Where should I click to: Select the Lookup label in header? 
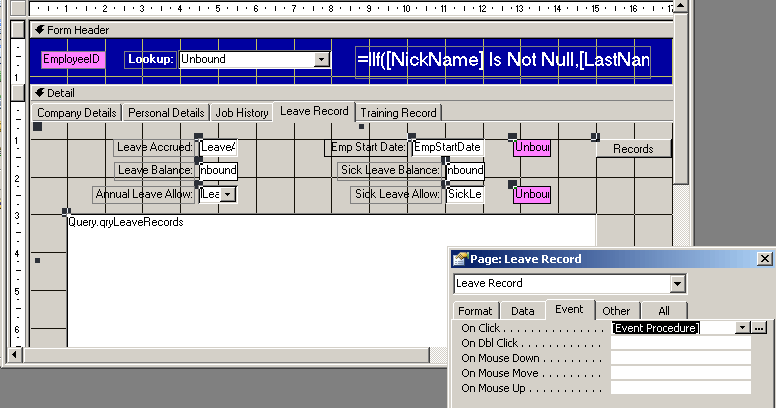coord(150,59)
